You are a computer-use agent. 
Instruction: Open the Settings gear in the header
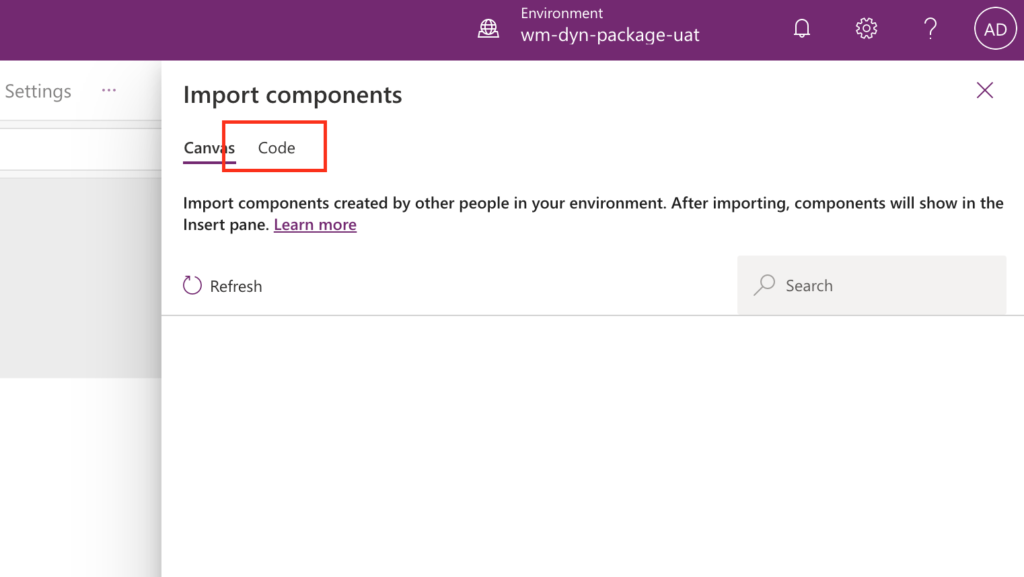[x=866, y=28]
